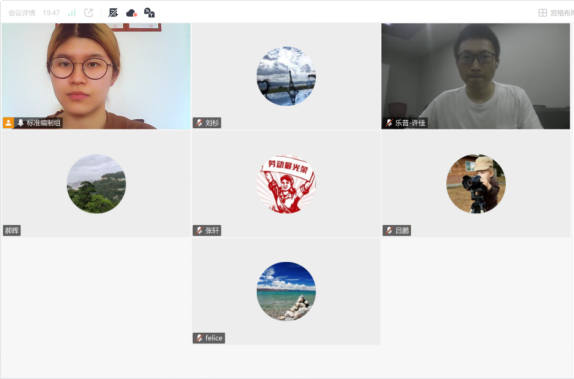Open the cloud recording status icon
The width and height of the screenshot is (574, 379).
(x=131, y=13)
